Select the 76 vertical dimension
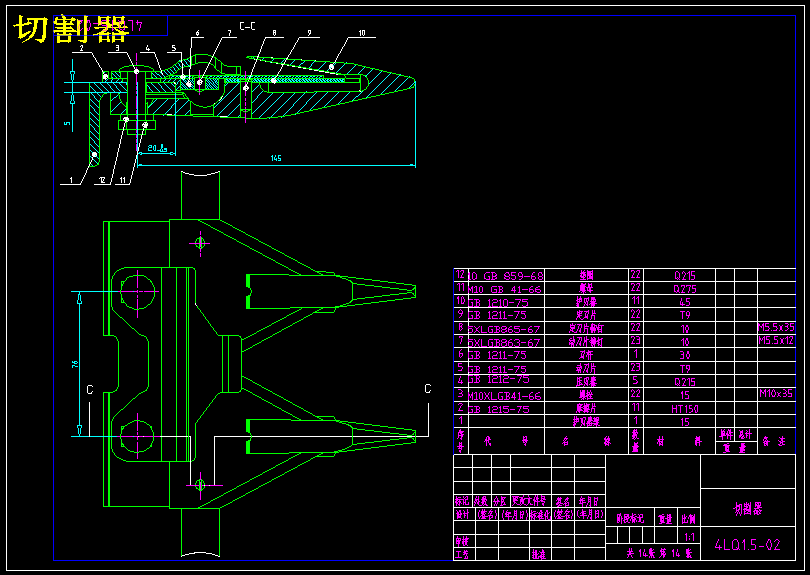The image size is (810, 575). 75,364
